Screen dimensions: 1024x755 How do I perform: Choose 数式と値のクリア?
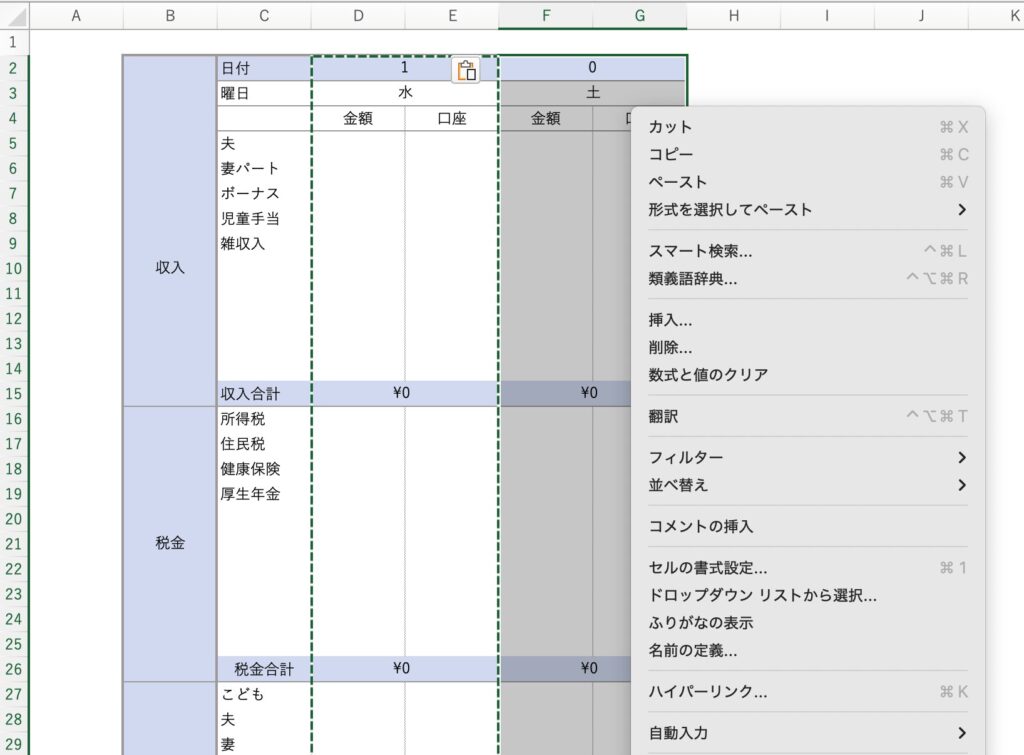point(708,375)
